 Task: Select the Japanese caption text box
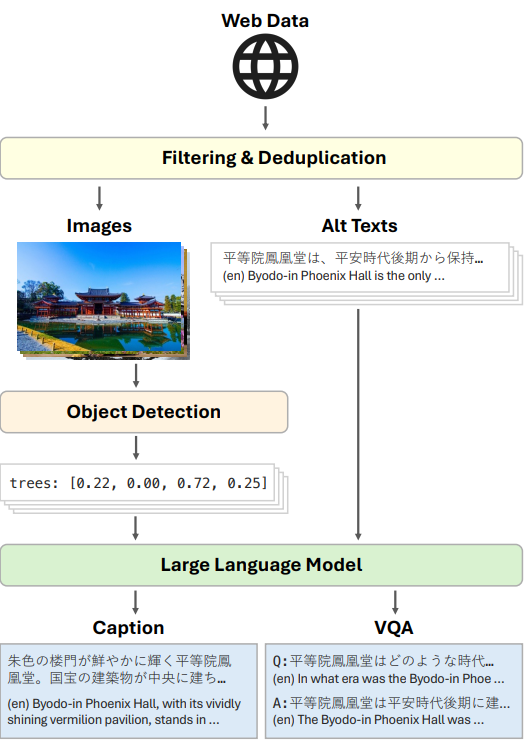pyautogui.click(x=129, y=690)
